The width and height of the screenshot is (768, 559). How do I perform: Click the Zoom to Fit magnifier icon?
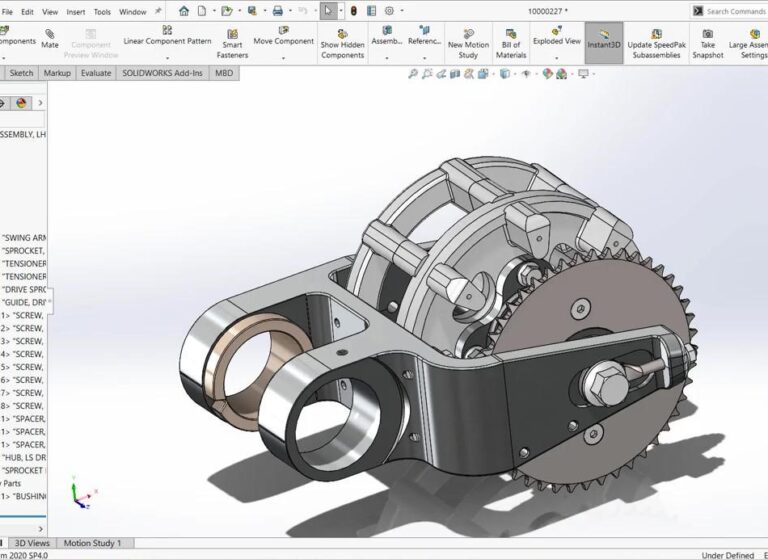click(413, 75)
